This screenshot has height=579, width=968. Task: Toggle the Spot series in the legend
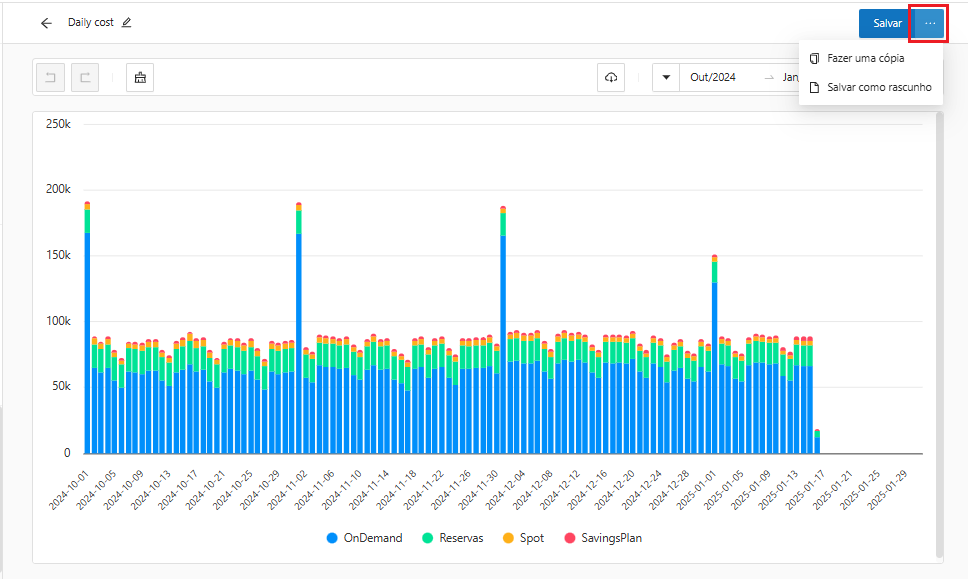(x=522, y=538)
